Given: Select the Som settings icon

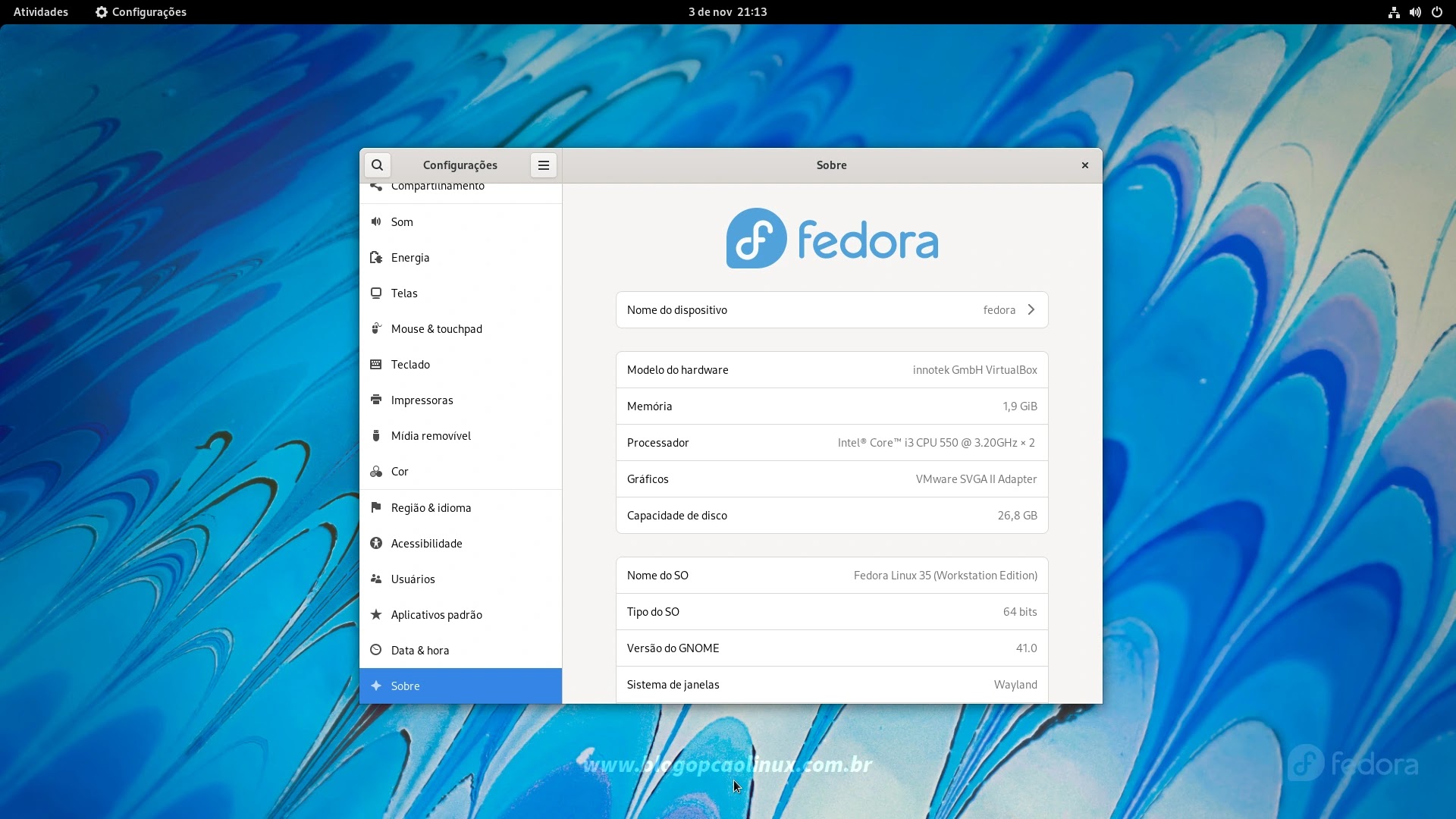Looking at the screenshot, I should point(377,221).
